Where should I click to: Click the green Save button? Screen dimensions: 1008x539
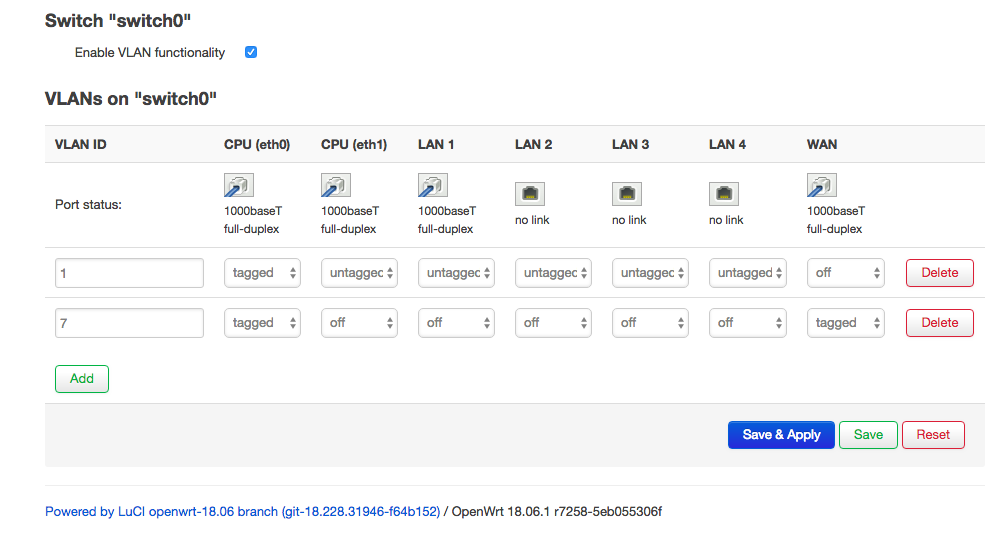pos(868,435)
